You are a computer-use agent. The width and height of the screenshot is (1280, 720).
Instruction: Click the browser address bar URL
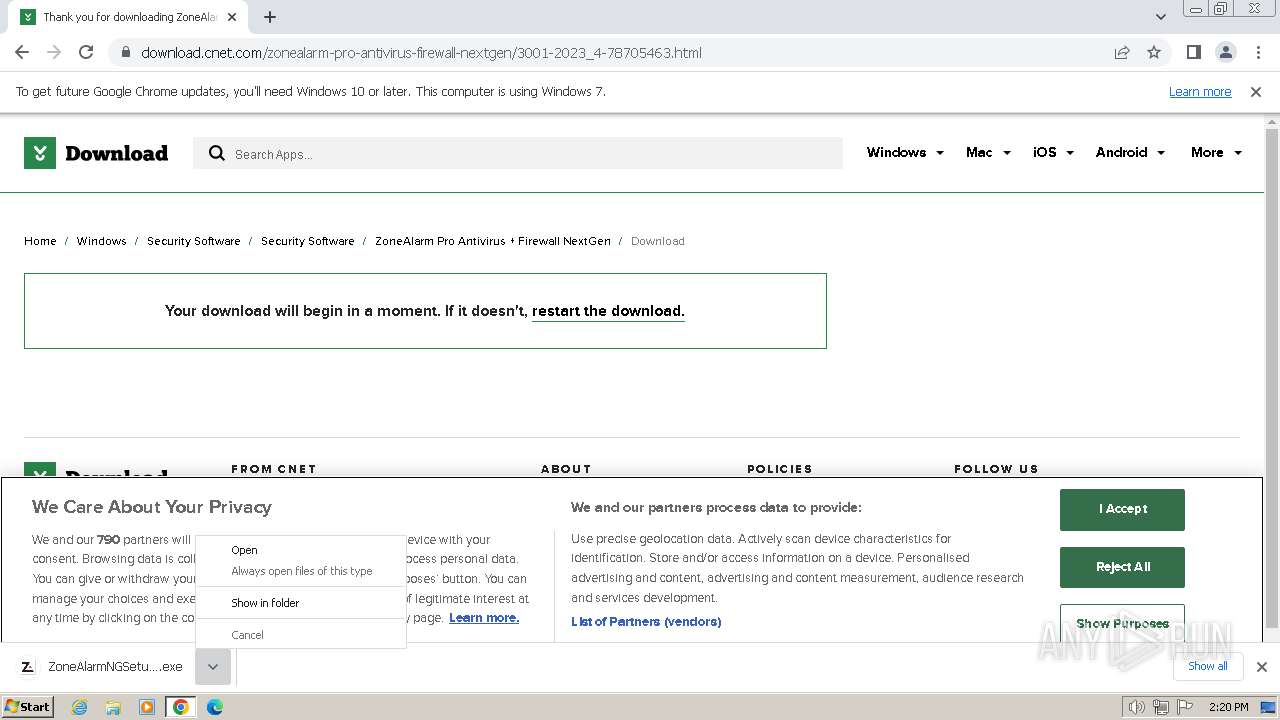click(x=421, y=53)
